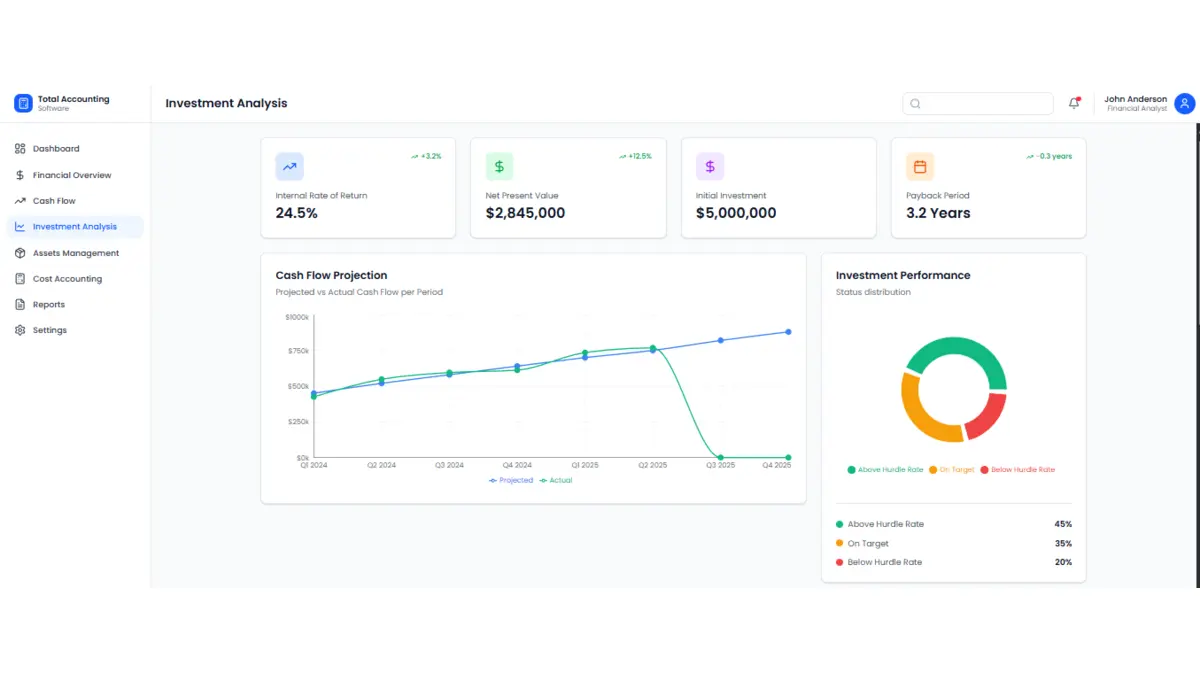Toggle the Actual series in chart legend
Screen dimensions: 1200x675
point(556,481)
